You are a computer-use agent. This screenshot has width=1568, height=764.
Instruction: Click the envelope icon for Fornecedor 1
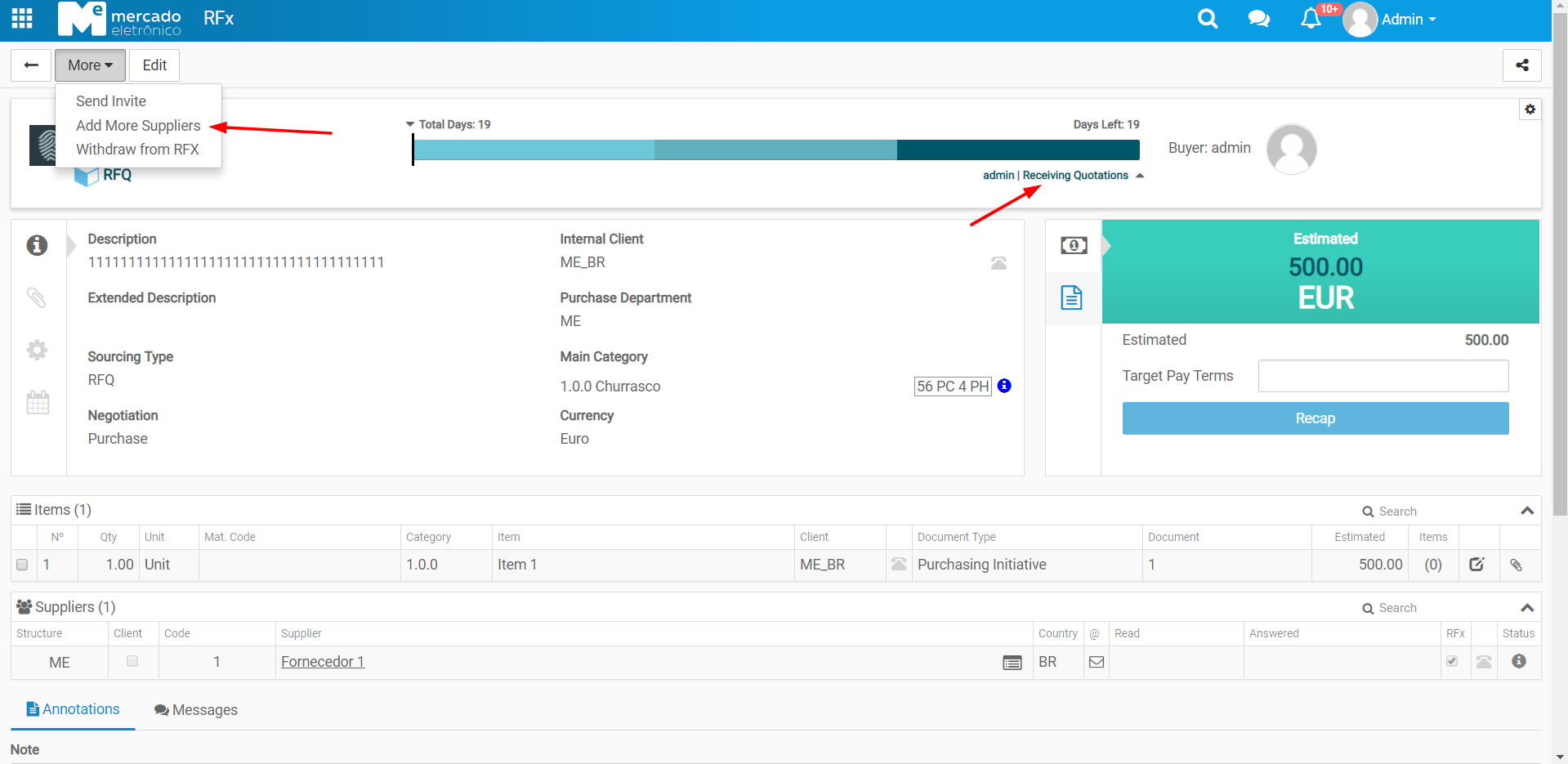(x=1097, y=662)
